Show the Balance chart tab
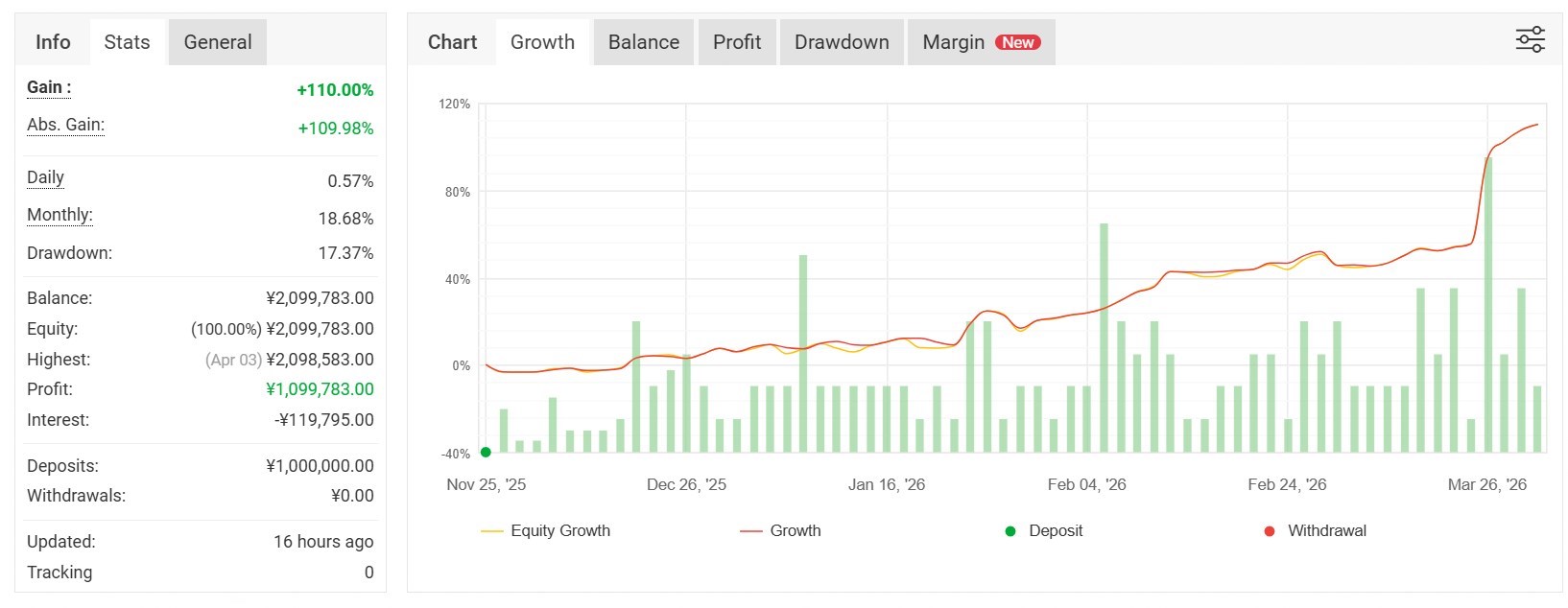Viewport: 1568px width, 608px height. pos(643,42)
